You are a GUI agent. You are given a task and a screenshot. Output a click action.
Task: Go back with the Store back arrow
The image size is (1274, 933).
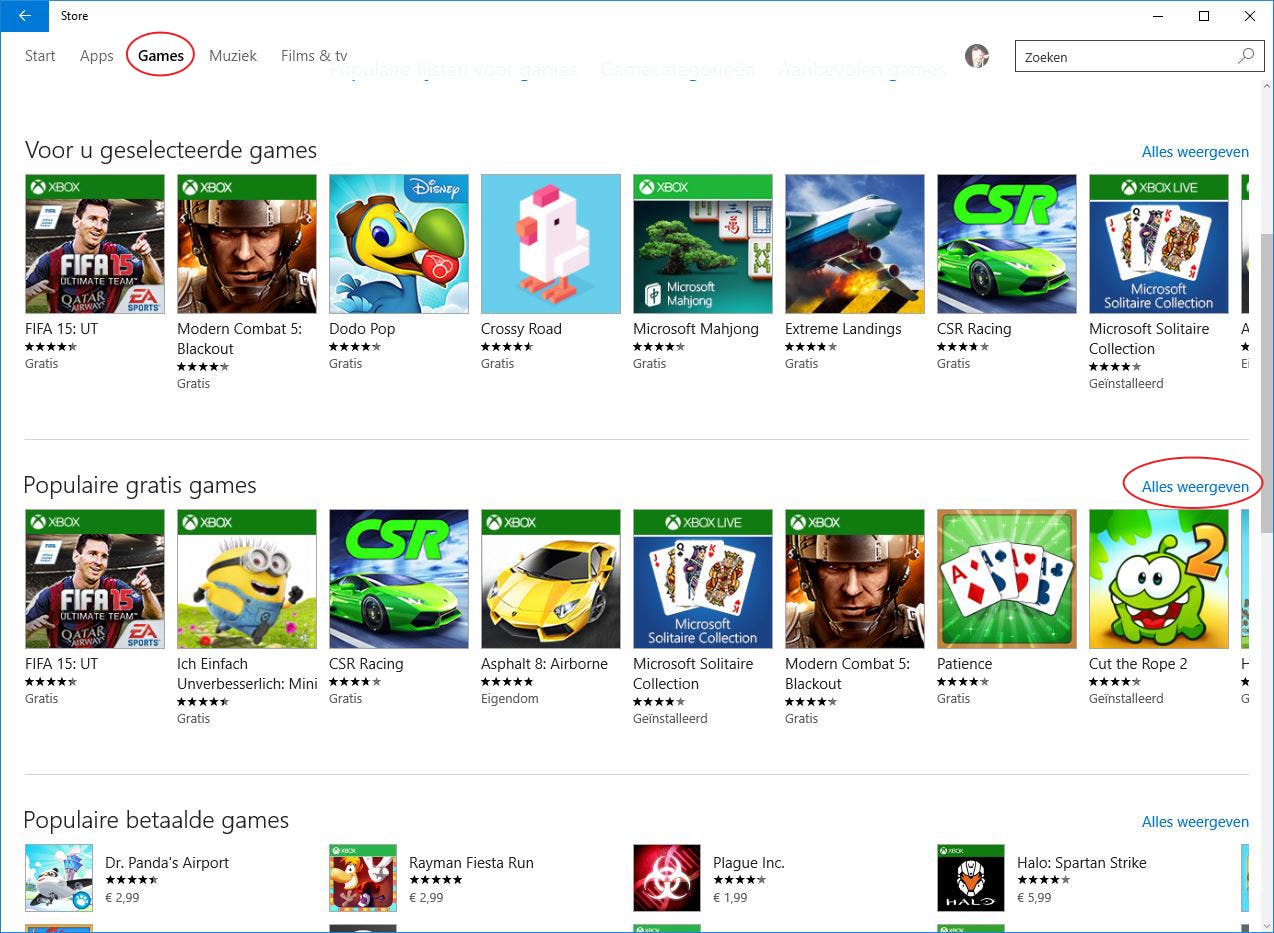pos(24,16)
